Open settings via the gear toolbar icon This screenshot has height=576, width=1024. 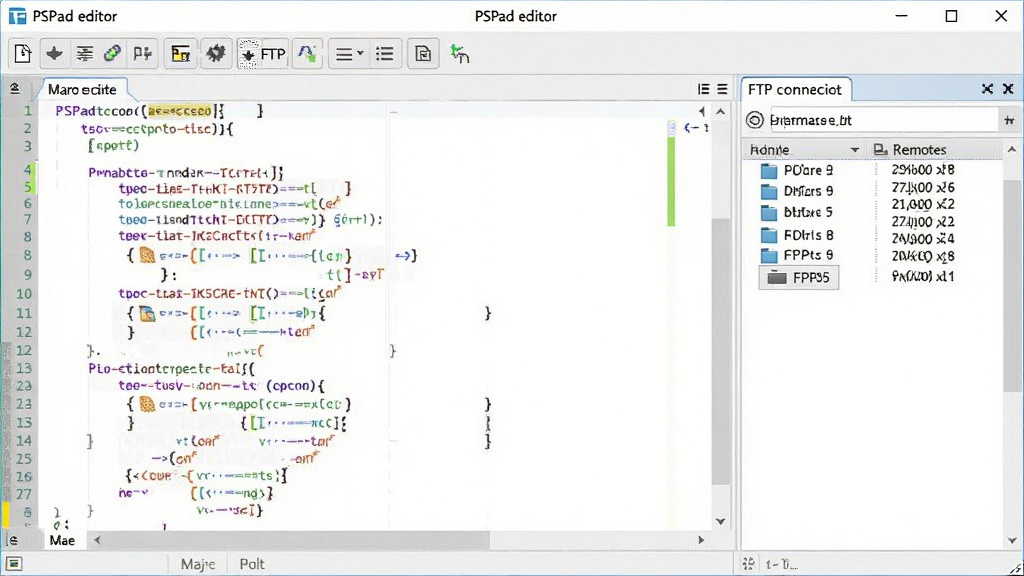pos(215,54)
